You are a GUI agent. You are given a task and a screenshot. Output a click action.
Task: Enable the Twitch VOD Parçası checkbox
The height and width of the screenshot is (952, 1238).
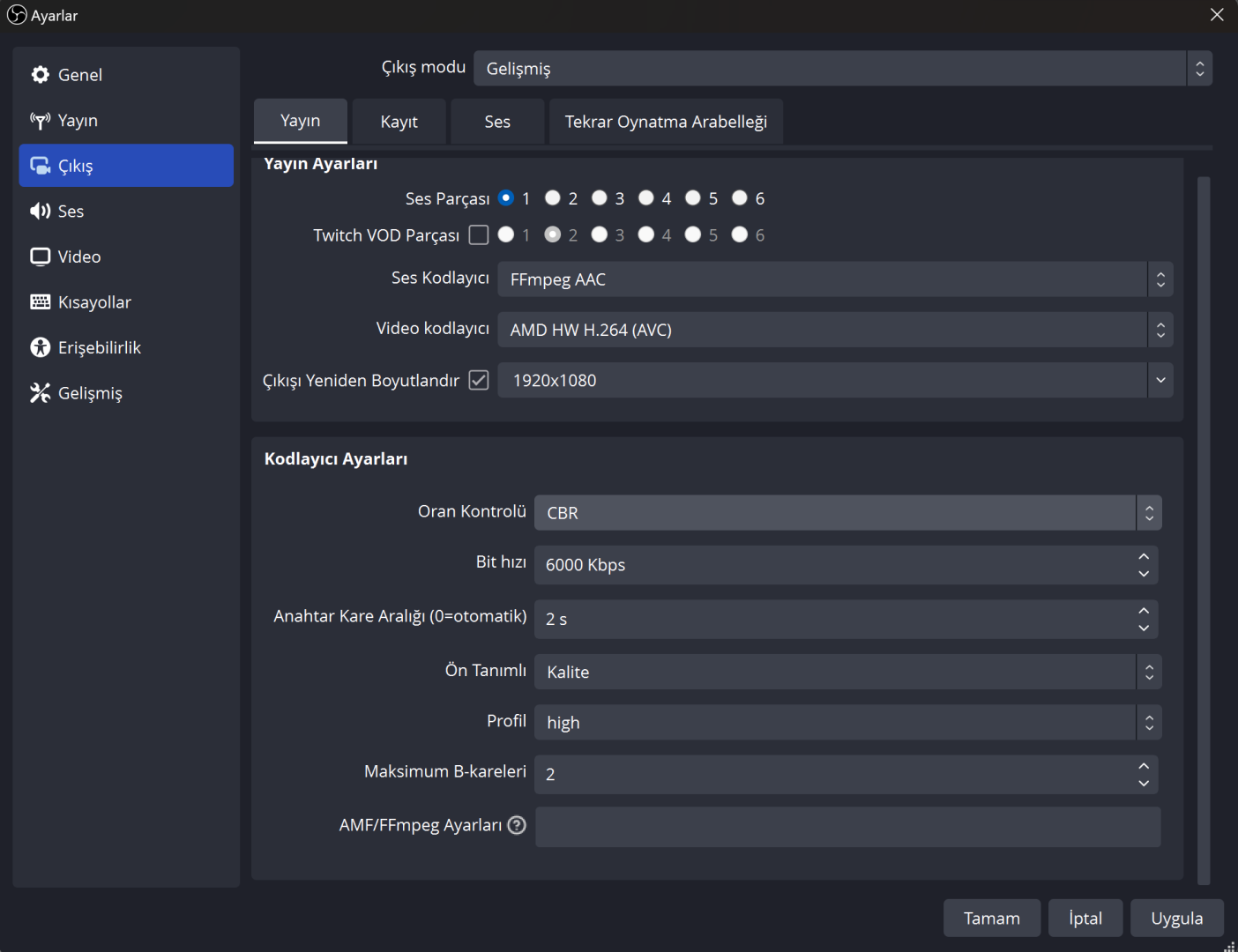479,235
